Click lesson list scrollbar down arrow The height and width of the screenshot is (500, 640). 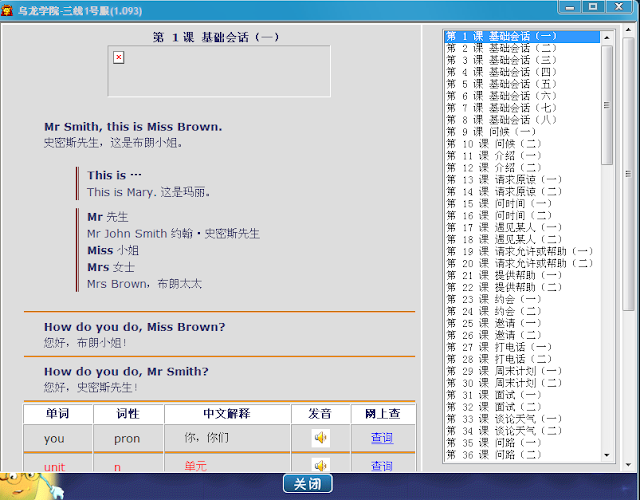[607, 455]
